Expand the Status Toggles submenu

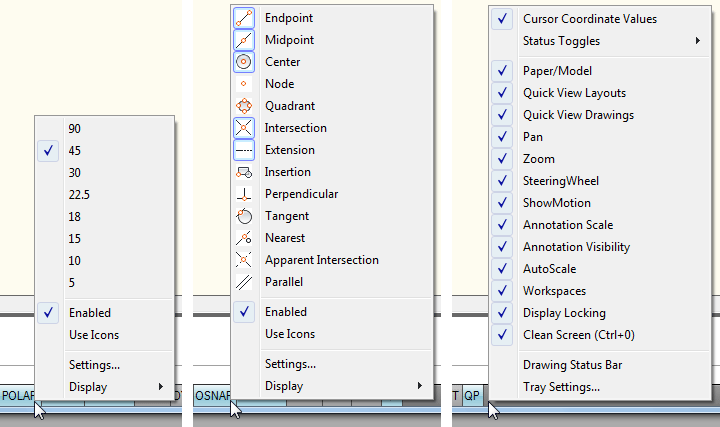[600, 41]
